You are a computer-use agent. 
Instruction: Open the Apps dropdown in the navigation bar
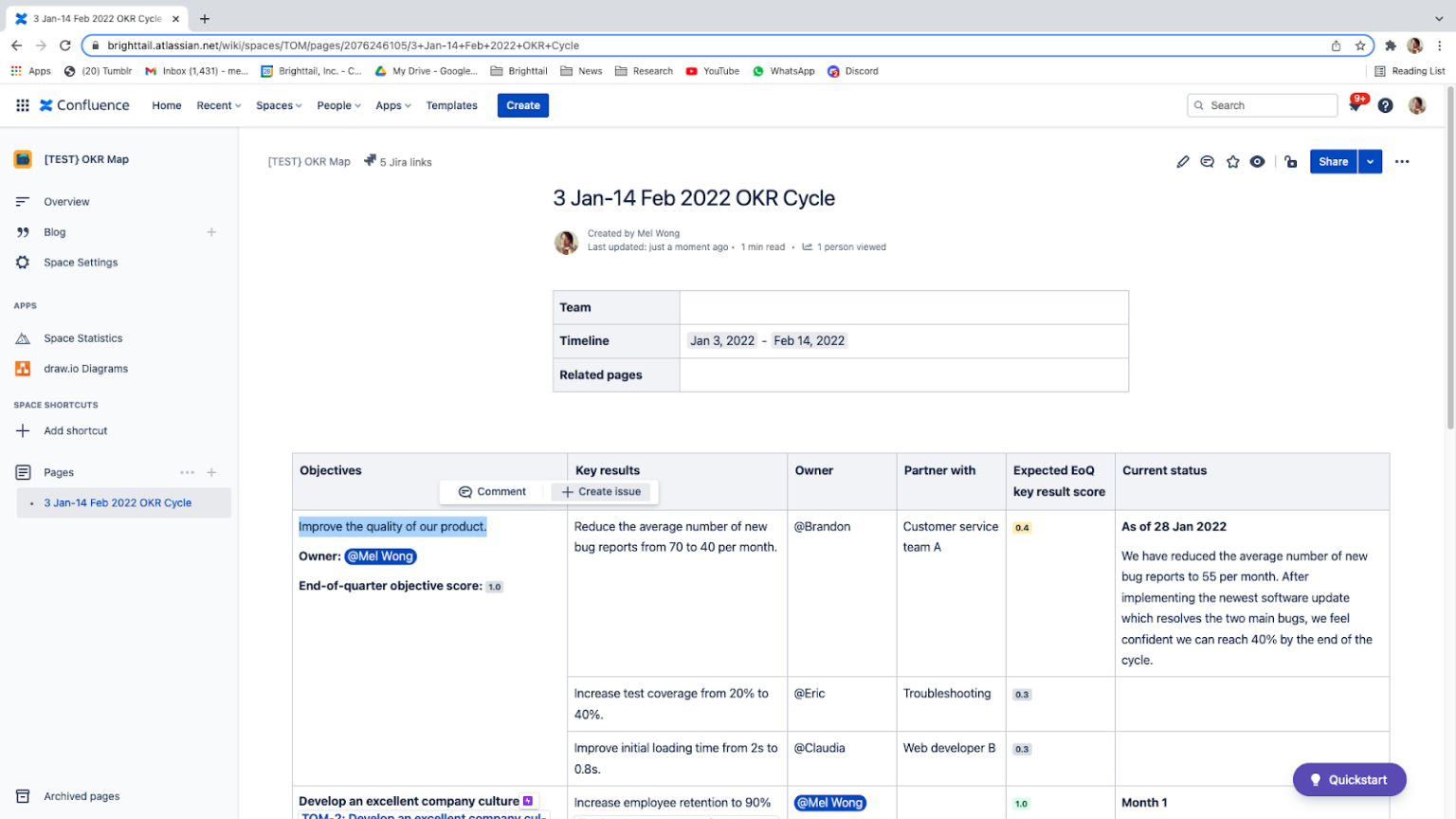pos(392,105)
